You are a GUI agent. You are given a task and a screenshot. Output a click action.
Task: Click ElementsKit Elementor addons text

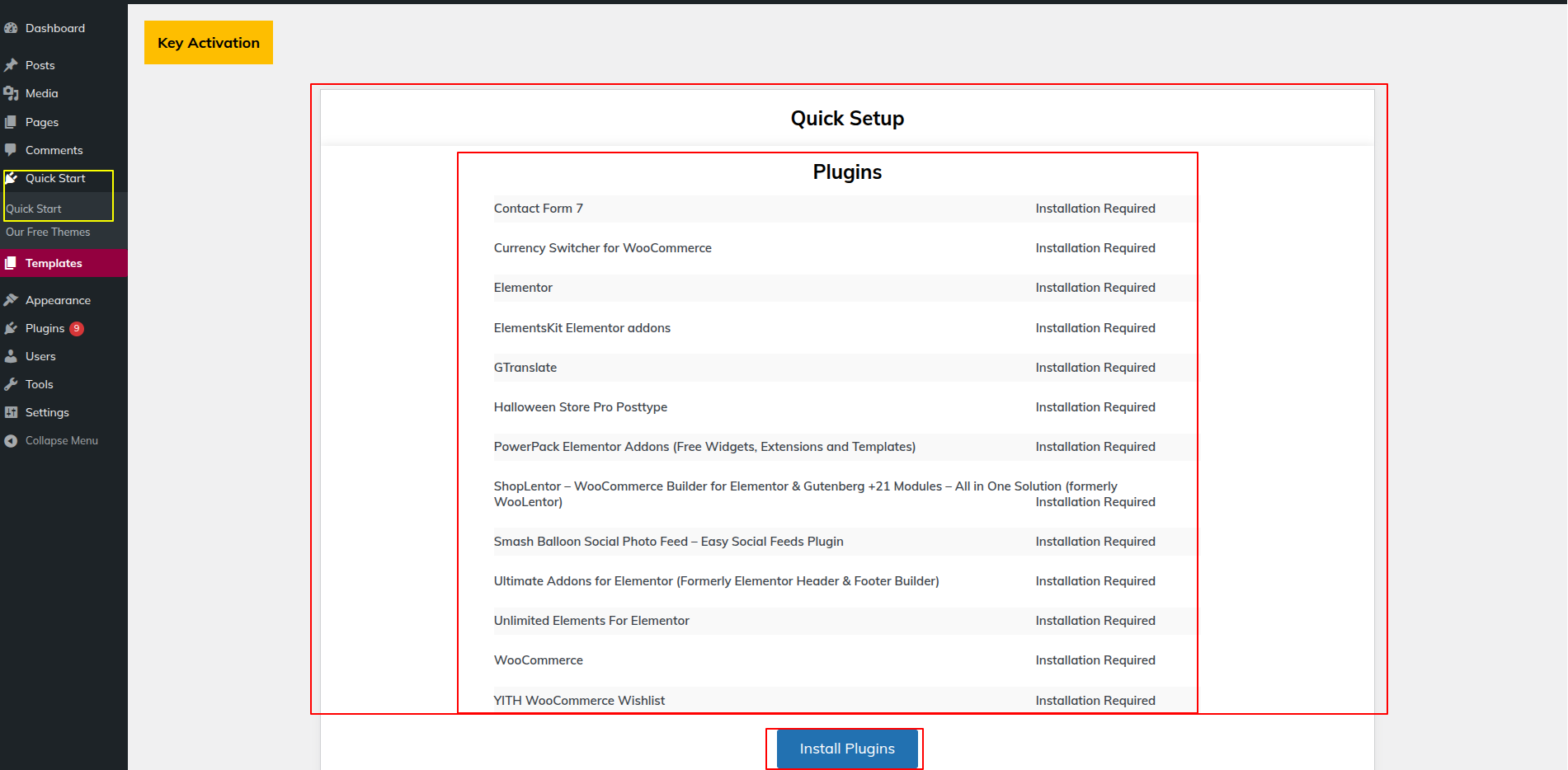[582, 328]
